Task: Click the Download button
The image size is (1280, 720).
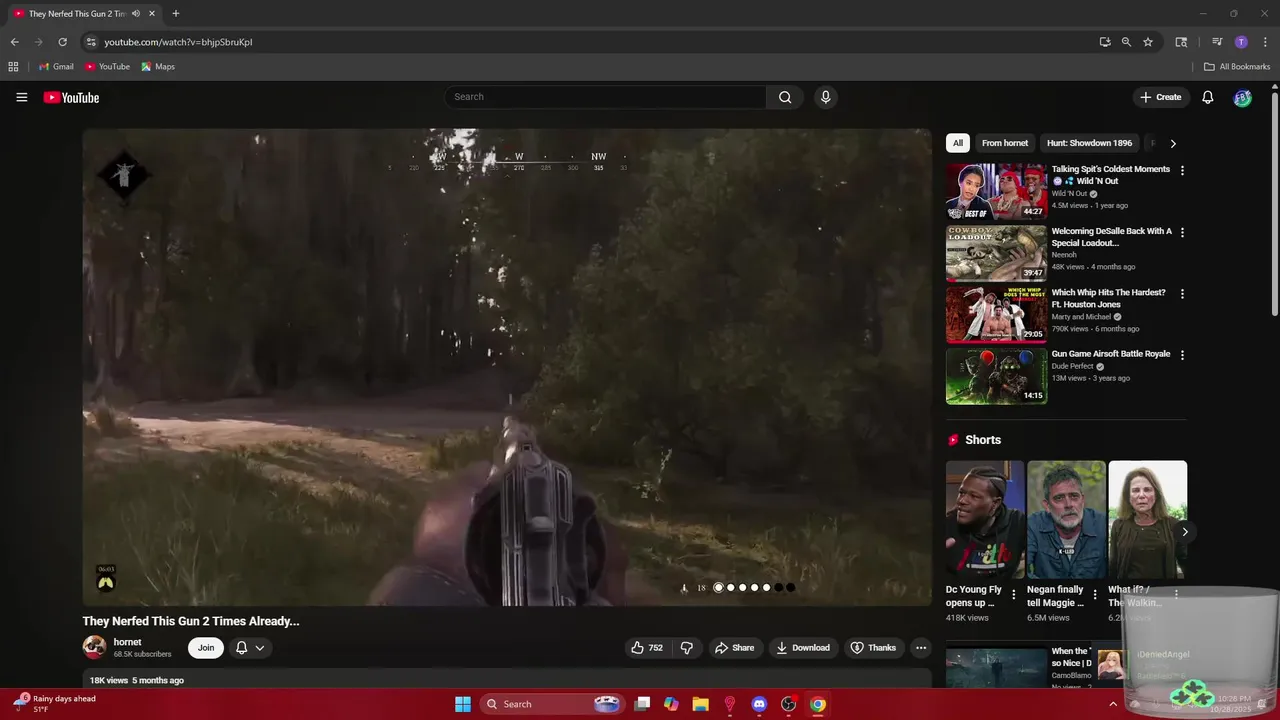Action: (804, 648)
